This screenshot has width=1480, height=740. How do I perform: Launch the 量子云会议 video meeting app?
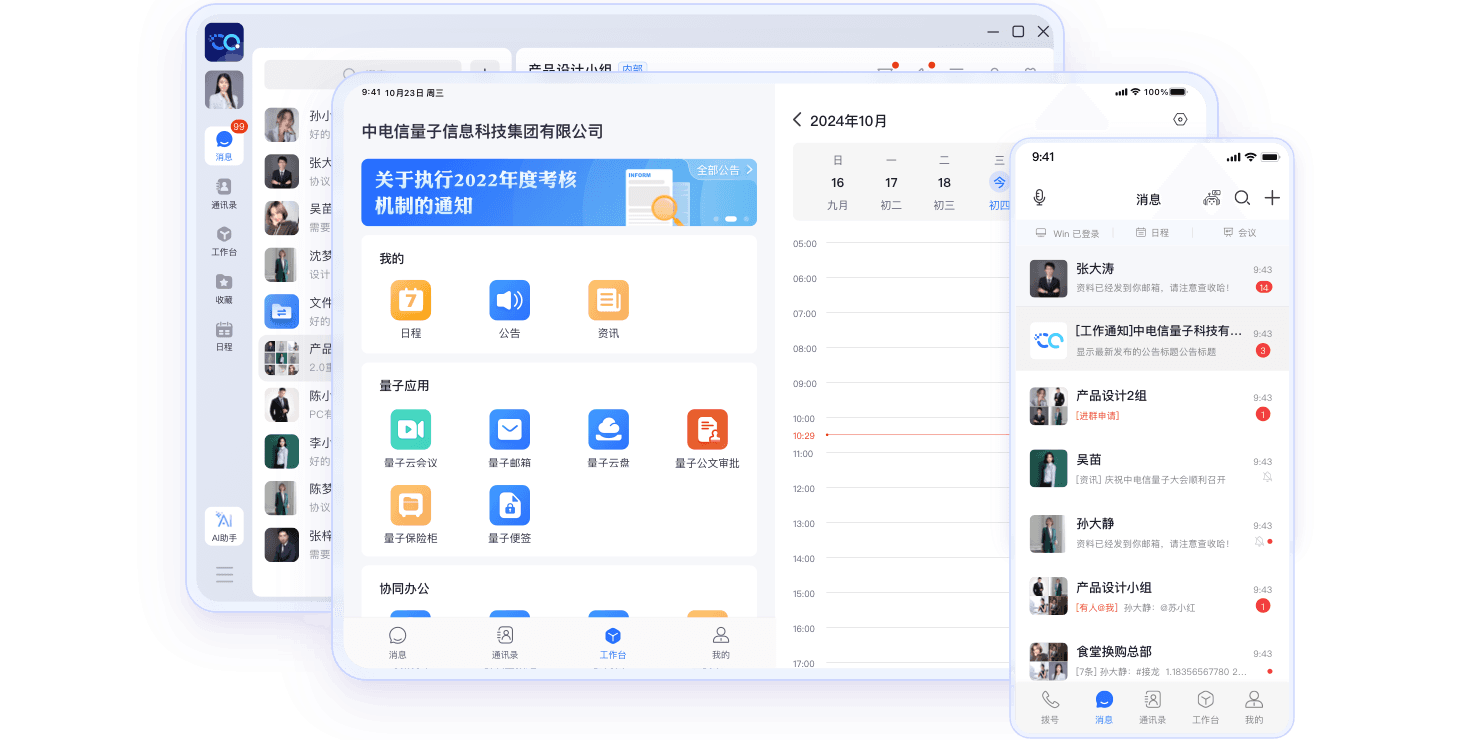pyautogui.click(x=410, y=430)
